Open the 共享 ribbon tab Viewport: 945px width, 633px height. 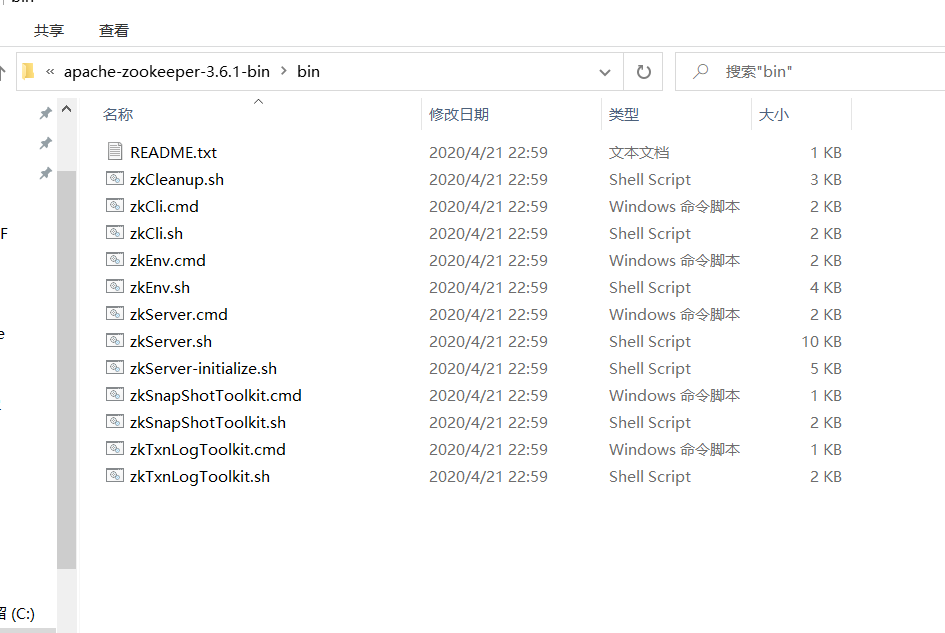click(49, 31)
